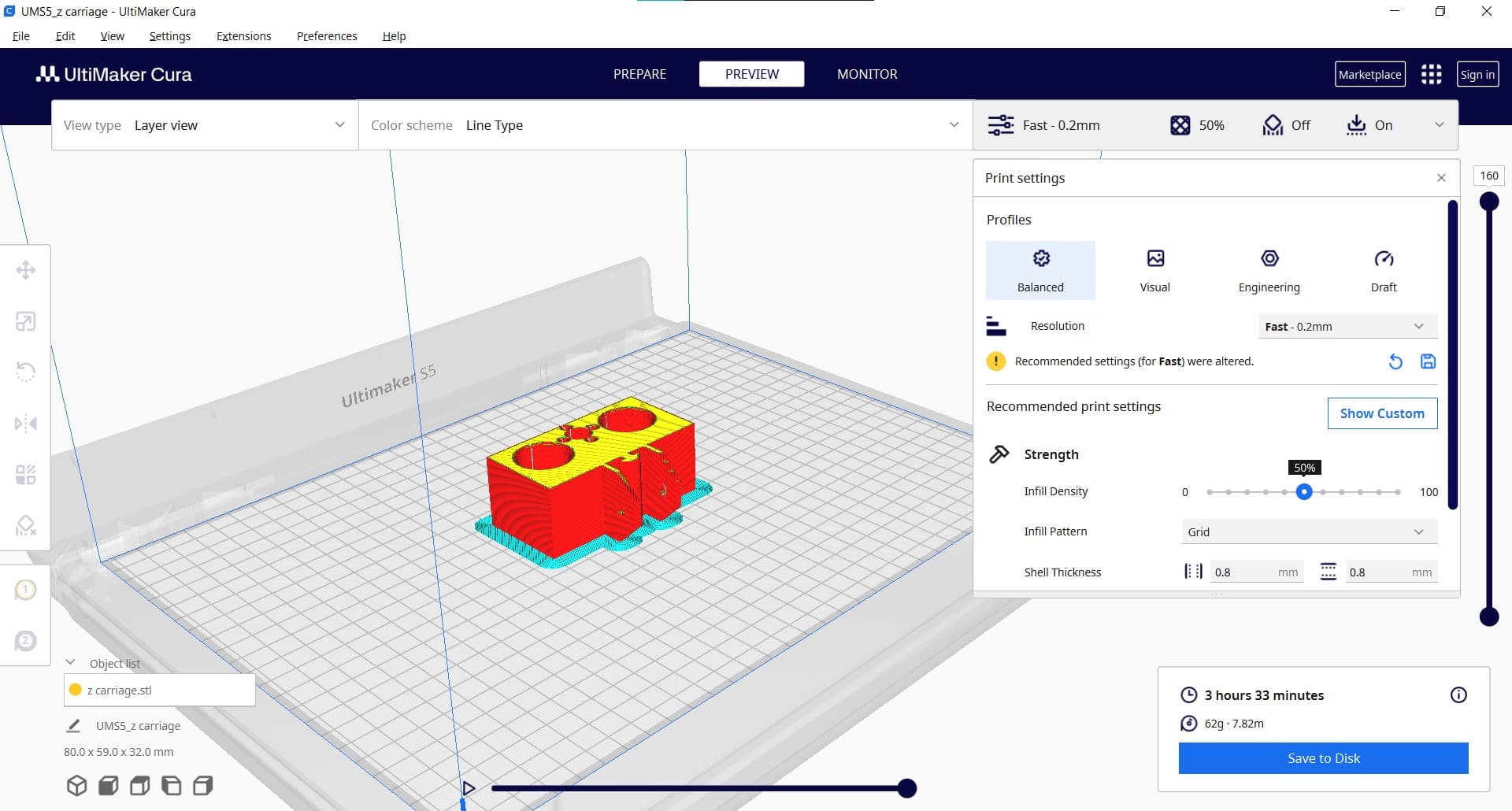Screen dimensions: 1512x811
Task: Open the Settings menu
Action: pyautogui.click(x=170, y=36)
